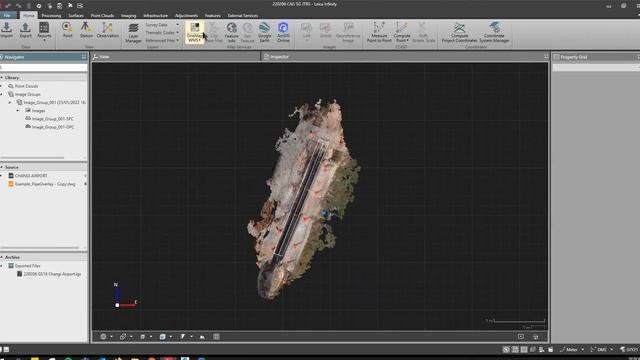Switch to the Adjustments ribbon tab
Screen dimensions: 640x360
click(186, 16)
